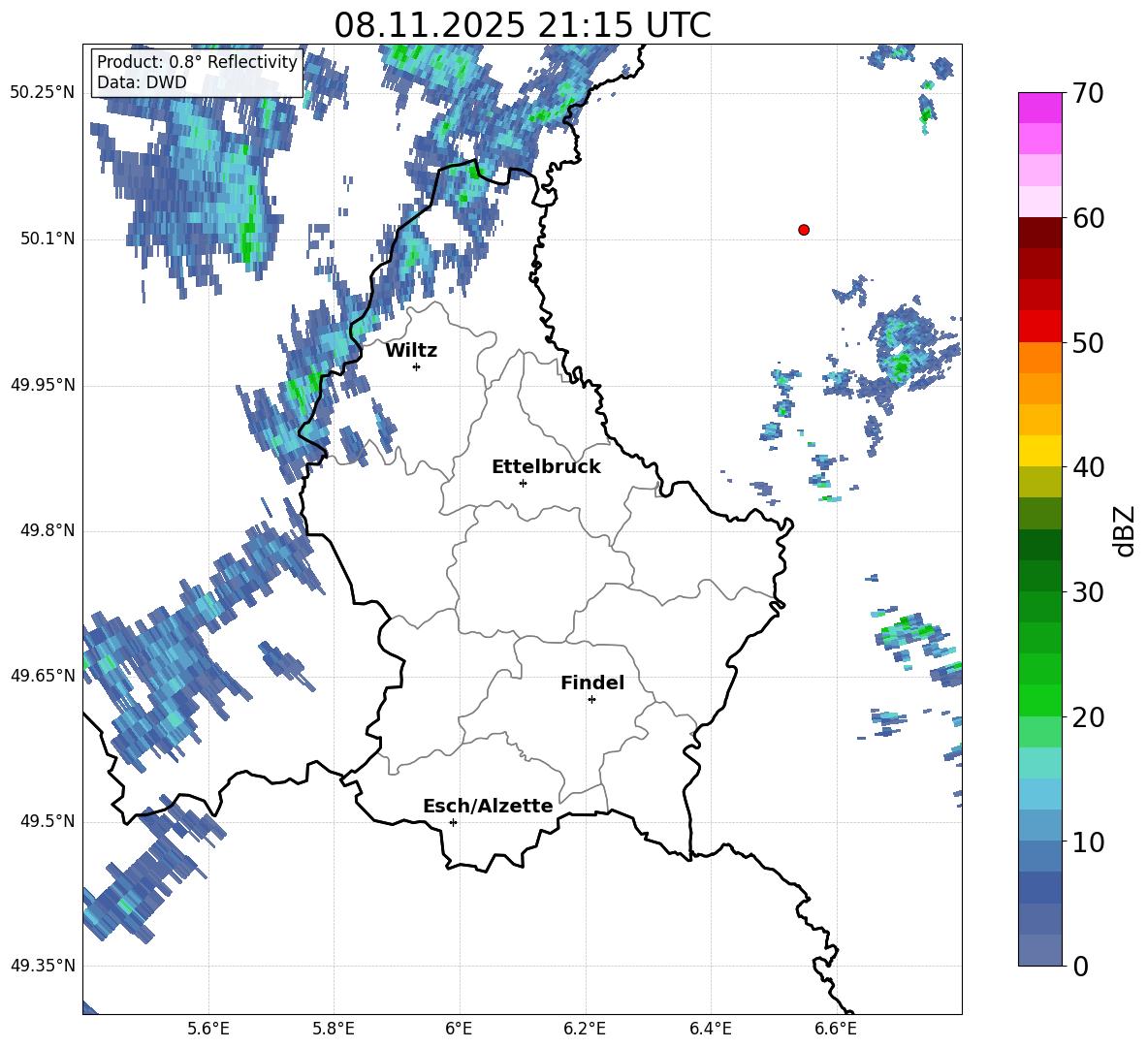Pick the bright red colorbar swatch above 50
The height and width of the screenshot is (1048, 1148).
1039,327
